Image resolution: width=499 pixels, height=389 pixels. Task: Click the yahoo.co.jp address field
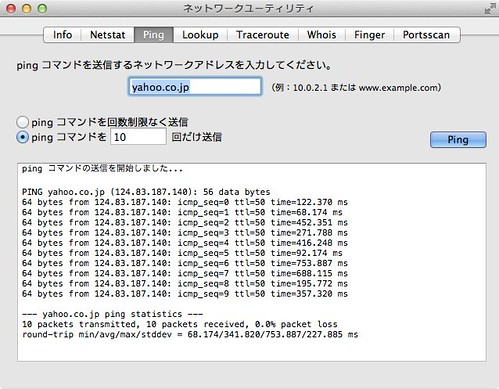tap(195, 87)
